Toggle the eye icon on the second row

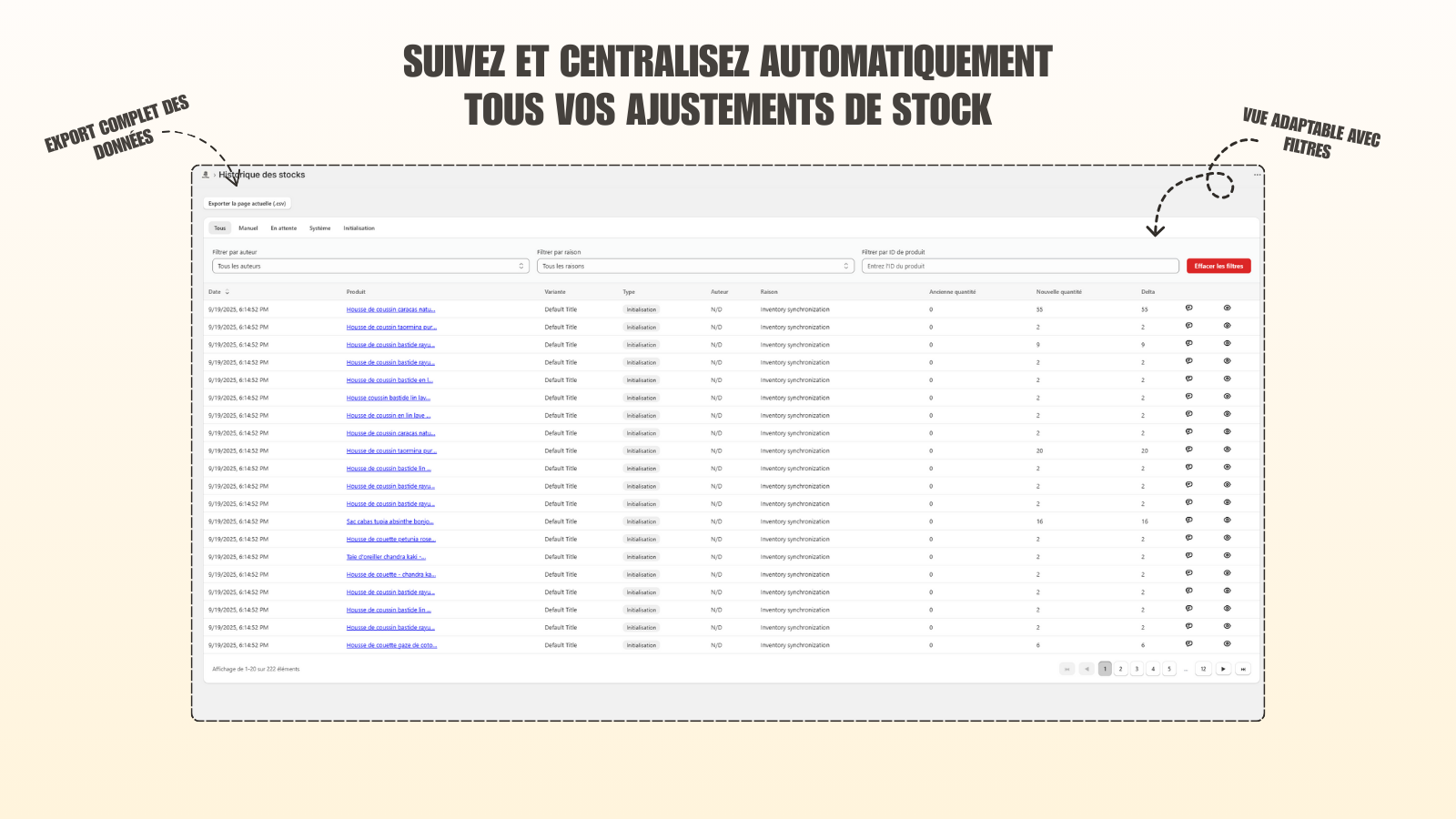click(x=1226, y=325)
